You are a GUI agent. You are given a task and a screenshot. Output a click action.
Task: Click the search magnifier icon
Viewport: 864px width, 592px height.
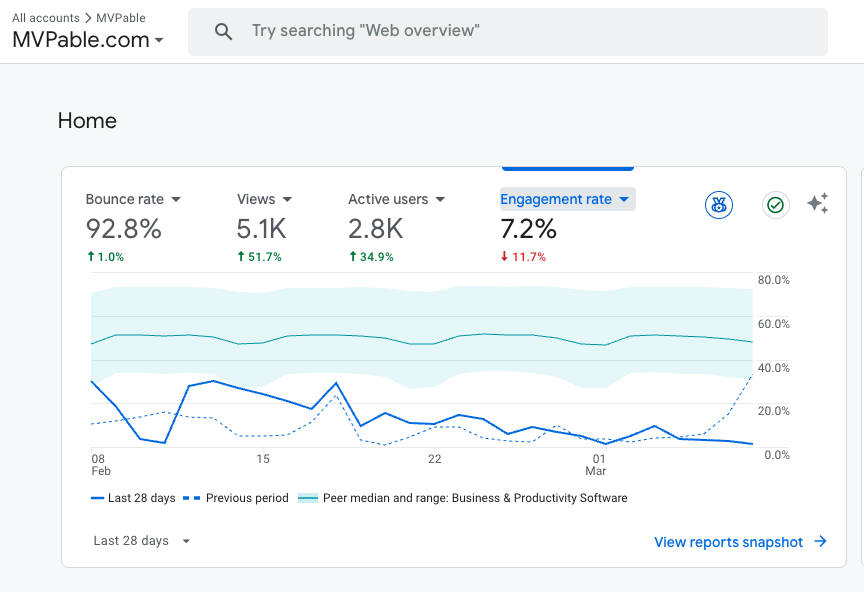[223, 31]
